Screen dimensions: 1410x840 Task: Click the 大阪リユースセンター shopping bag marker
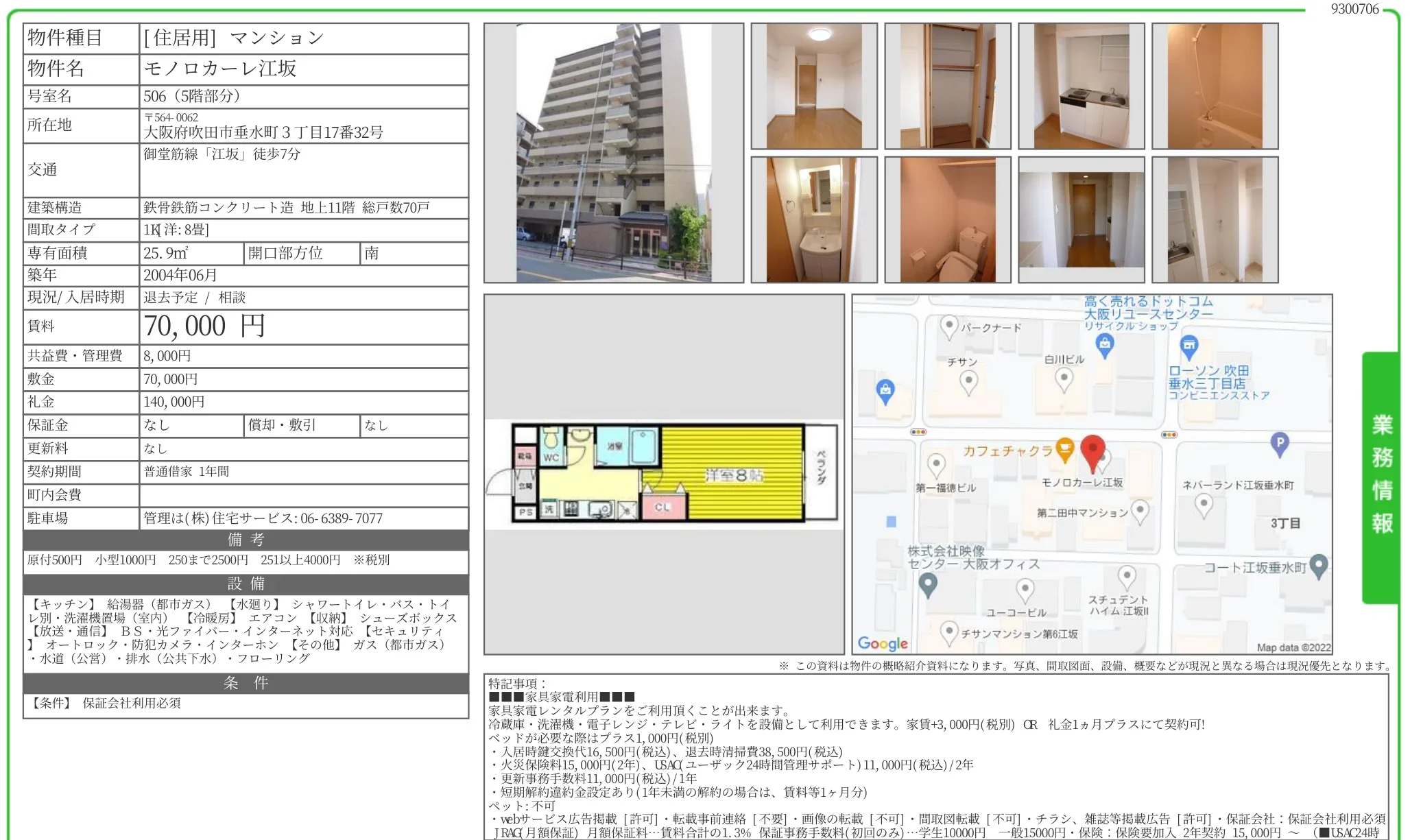point(1104,344)
